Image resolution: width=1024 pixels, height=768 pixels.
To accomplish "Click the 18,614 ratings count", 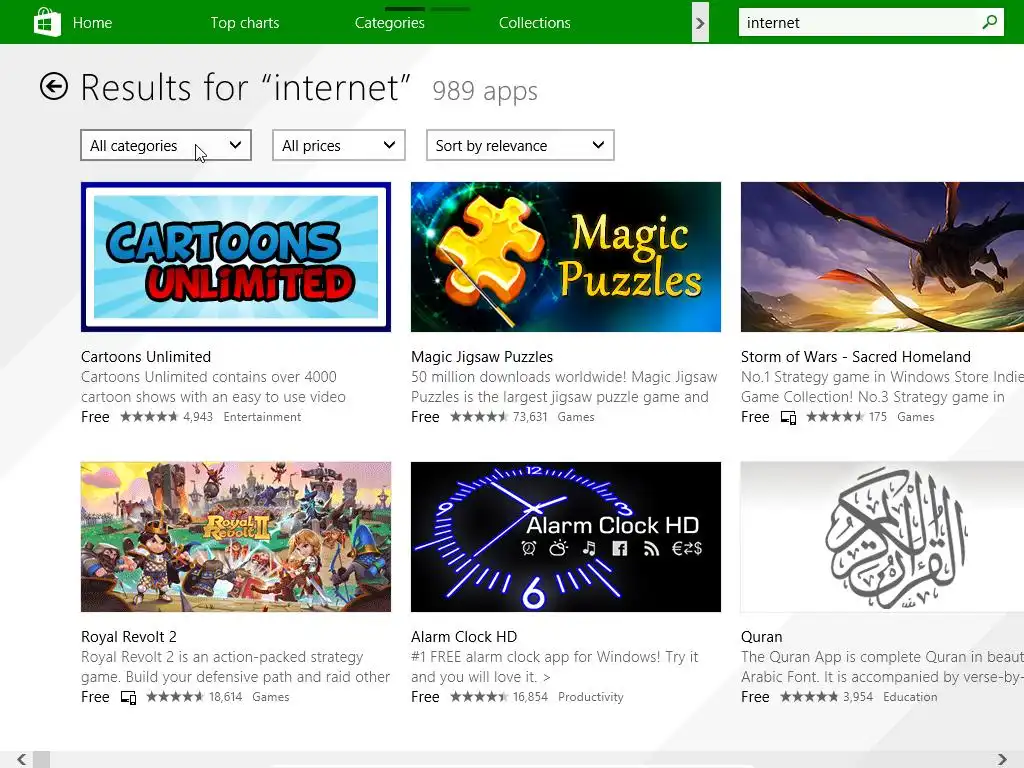I will click(x=225, y=697).
